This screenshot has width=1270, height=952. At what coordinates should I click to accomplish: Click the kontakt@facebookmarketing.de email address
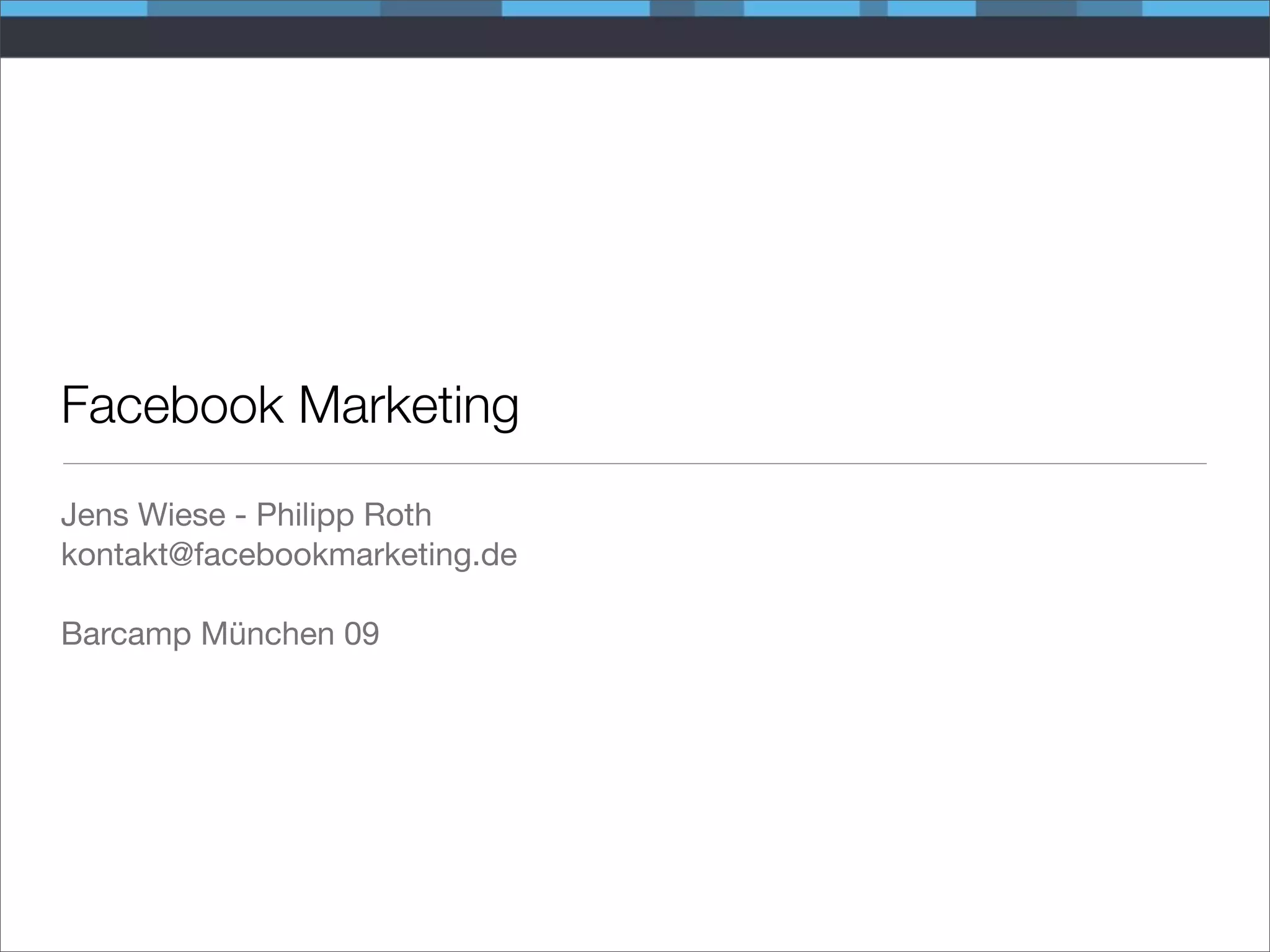click(x=289, y=554)
